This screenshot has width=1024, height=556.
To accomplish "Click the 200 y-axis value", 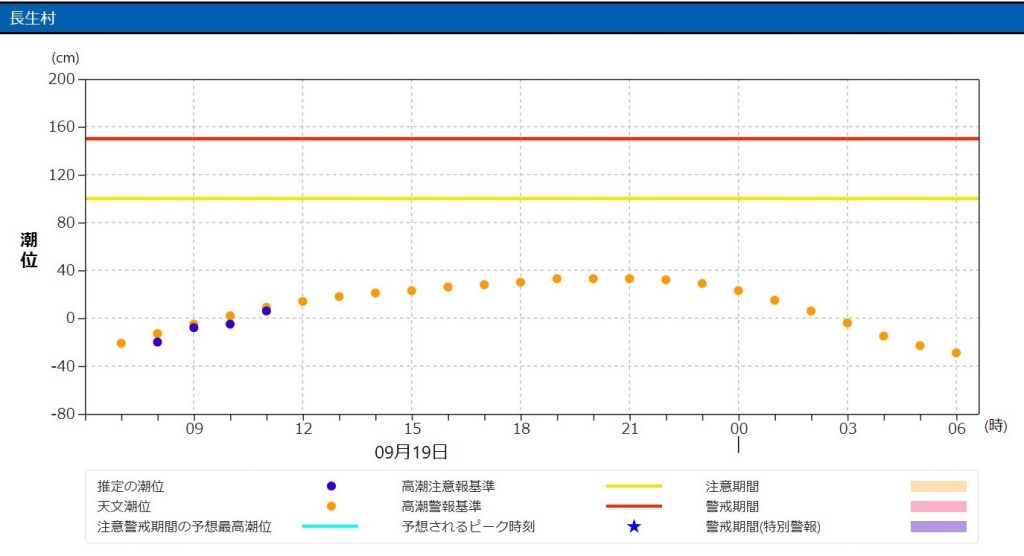I will pos(61,79).
